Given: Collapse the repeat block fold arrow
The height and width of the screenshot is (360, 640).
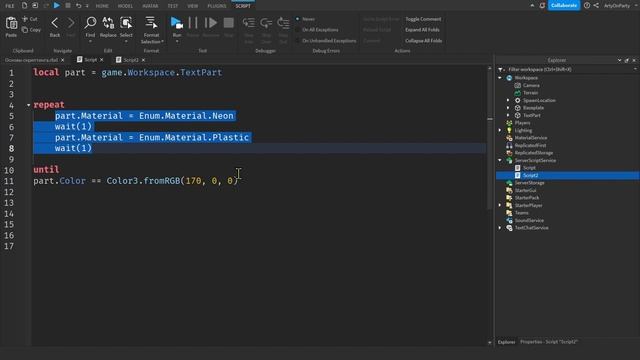Looking at the screenshot, I should click(29, 105).
